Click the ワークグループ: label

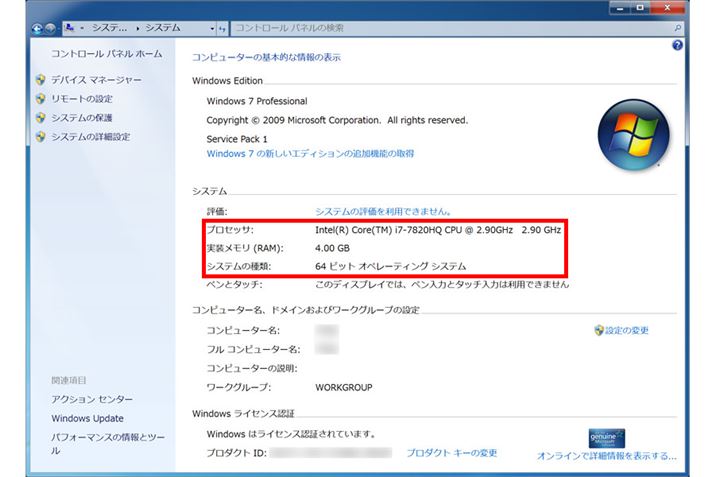click(x=238, y=388)
